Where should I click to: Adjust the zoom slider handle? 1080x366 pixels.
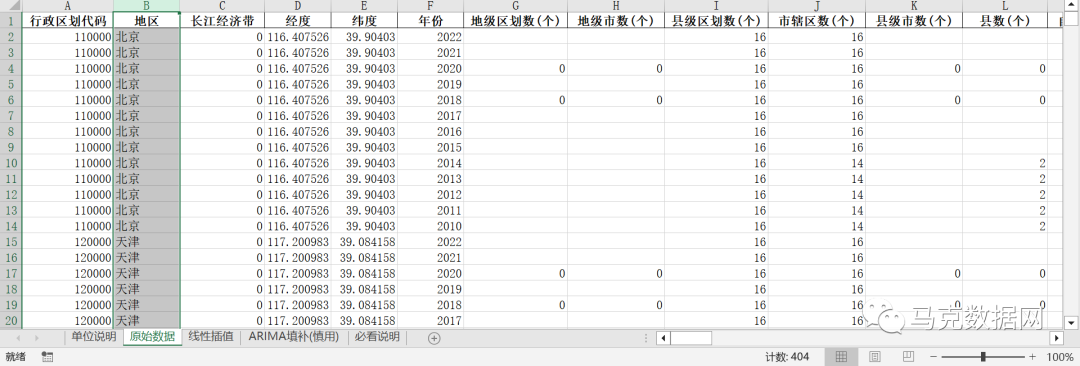pos(983,357)
